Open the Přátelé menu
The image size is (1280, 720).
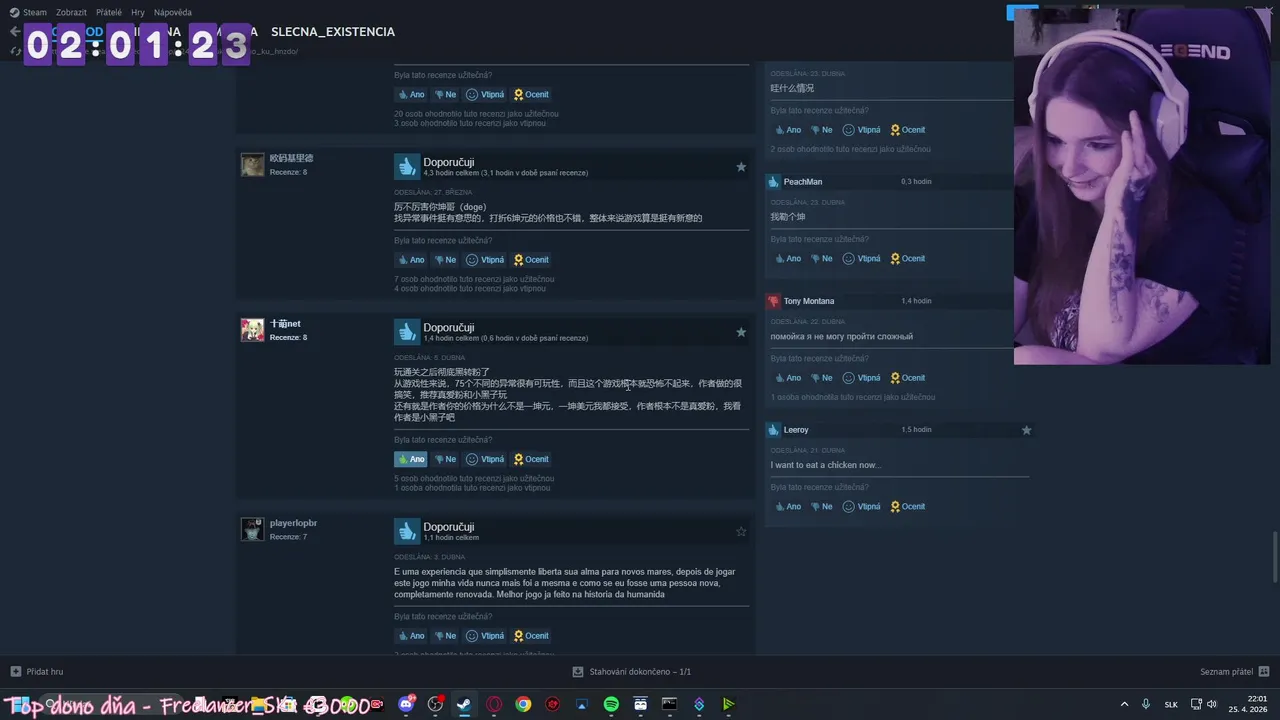pos(109,12)
